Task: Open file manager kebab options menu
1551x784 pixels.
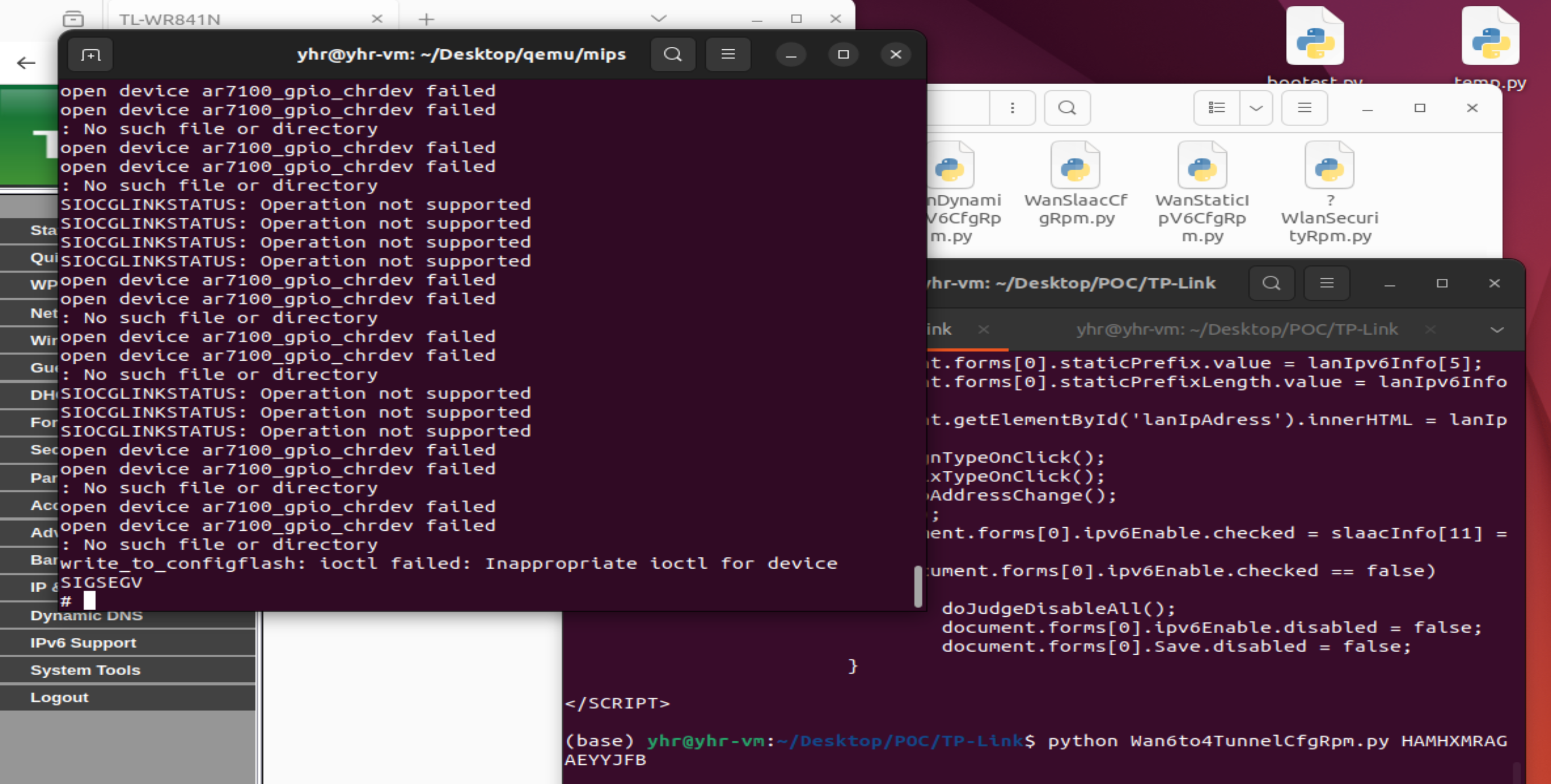Action: tap(1012, 108)
